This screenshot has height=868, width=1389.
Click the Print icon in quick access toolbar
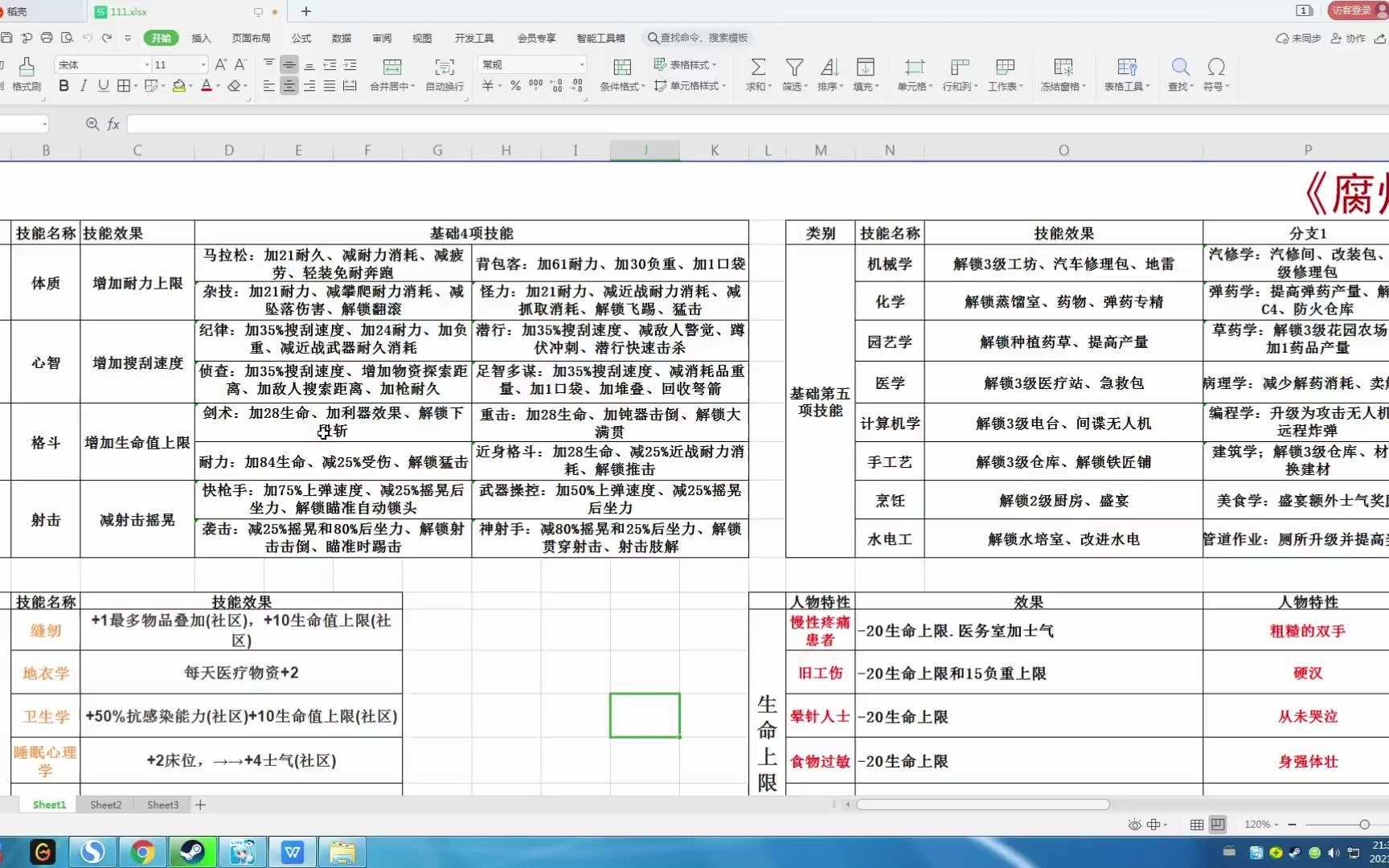[x=47, y=38]
